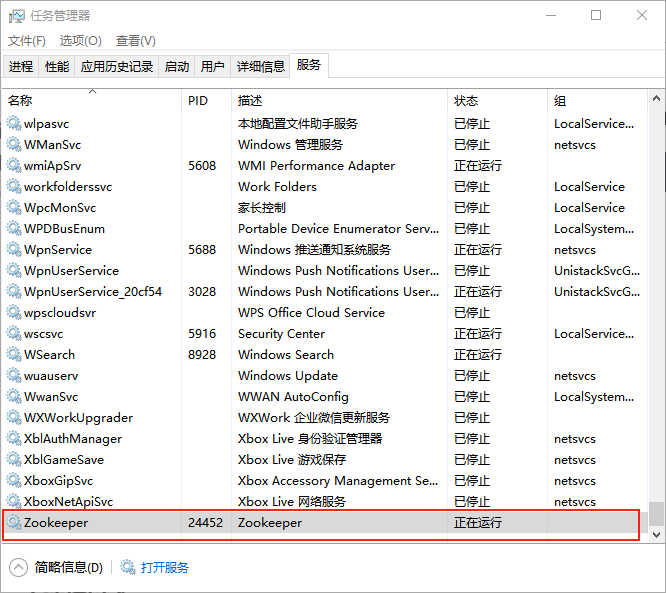
Task: Switch to the 性能 tab
Action: point(57,67)
